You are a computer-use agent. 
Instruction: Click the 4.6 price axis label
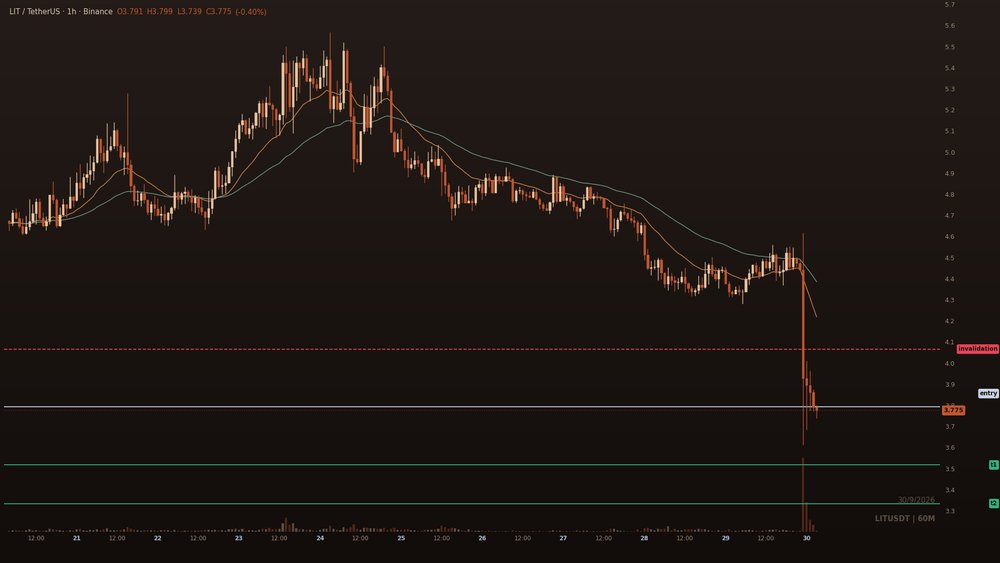950,237
